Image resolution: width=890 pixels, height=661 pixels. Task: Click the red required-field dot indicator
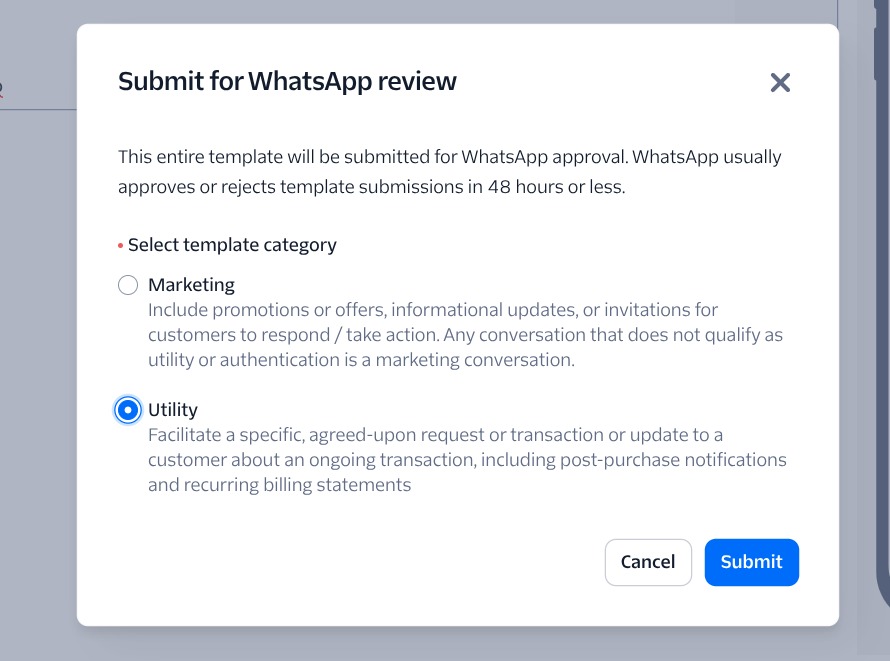120,246
